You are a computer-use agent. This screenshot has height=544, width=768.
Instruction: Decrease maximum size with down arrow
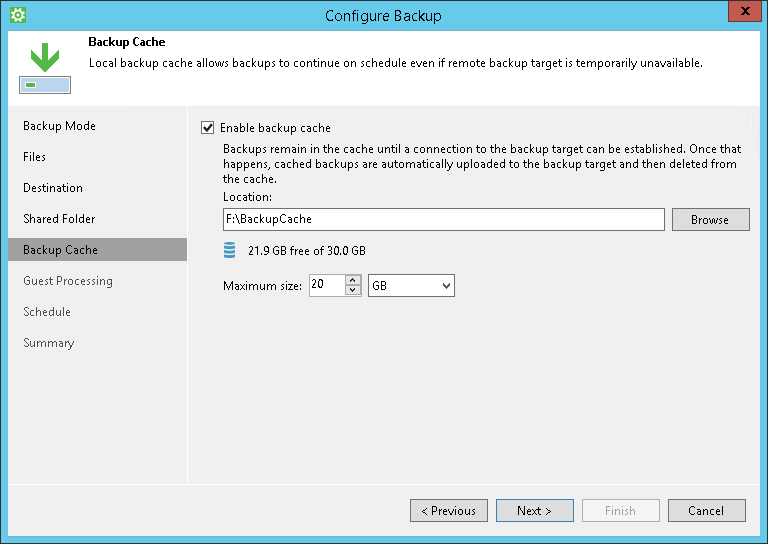pyautogui.click(x=352, y=291)
